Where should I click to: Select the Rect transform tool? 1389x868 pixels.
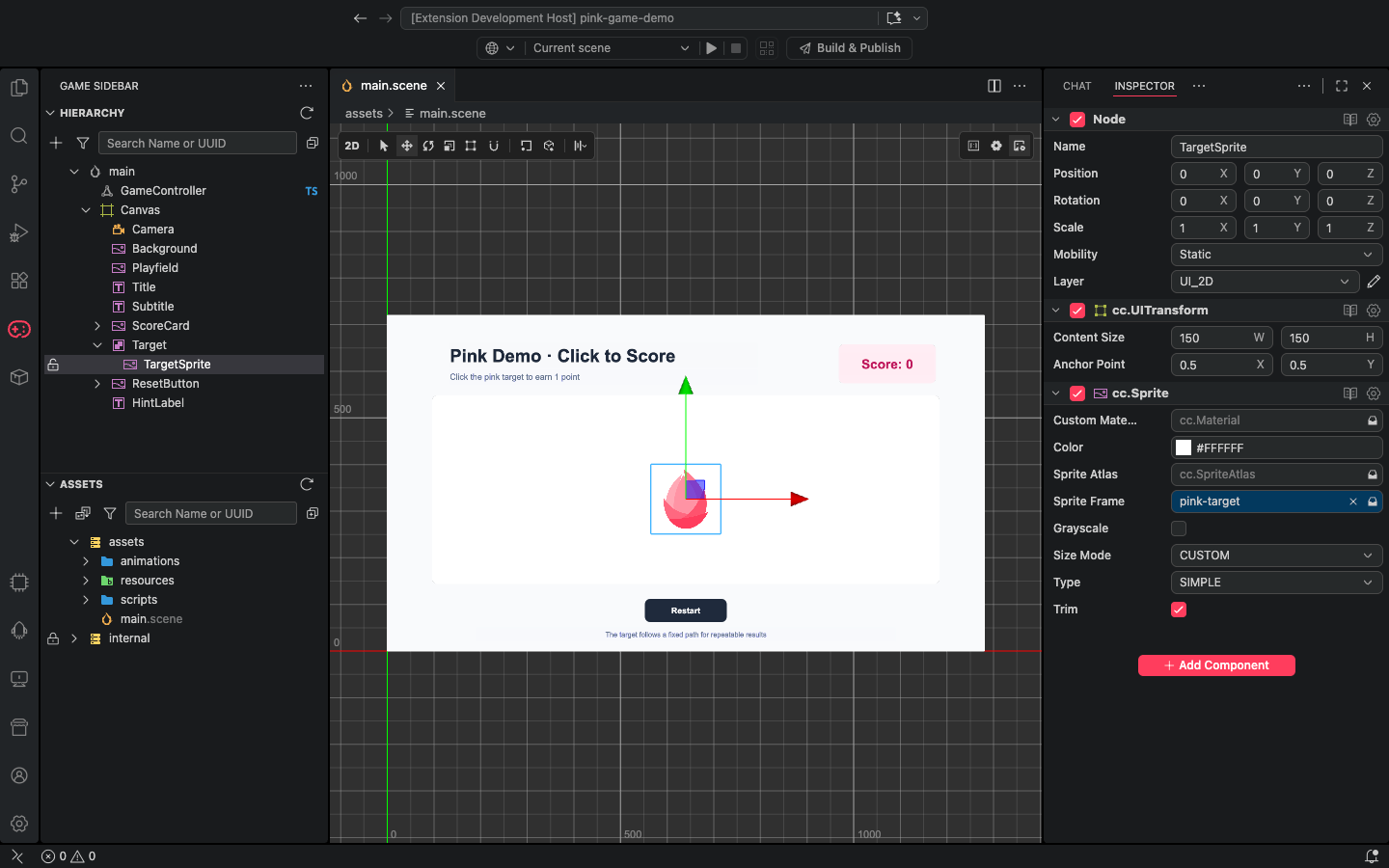[x=471, y=146]
